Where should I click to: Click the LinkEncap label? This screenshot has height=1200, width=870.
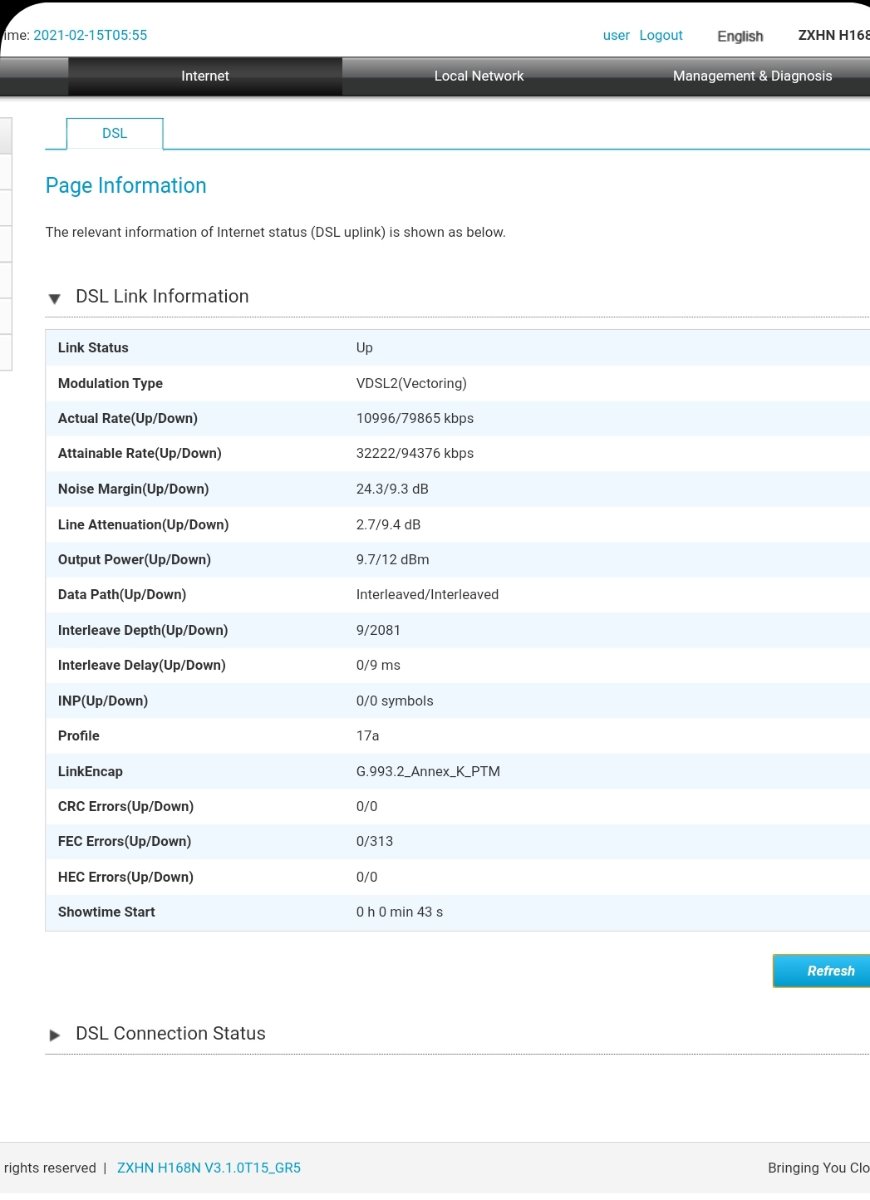[x=90, y=771]
